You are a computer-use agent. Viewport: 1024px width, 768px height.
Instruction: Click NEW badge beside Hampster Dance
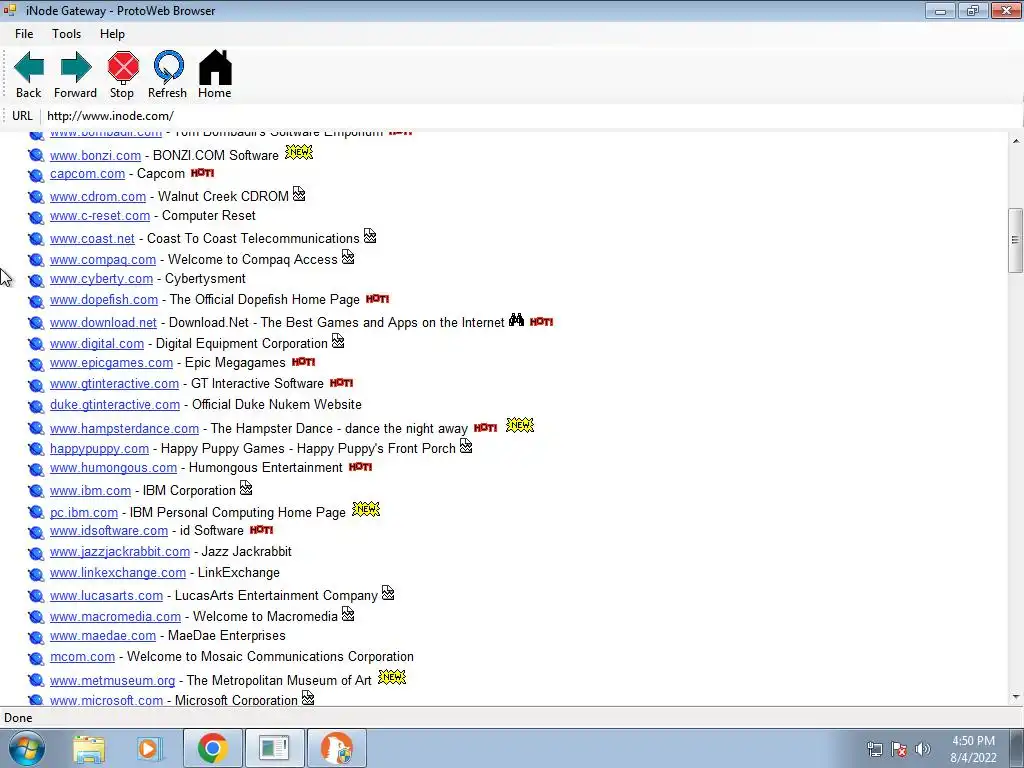click(x=520, y=425)
